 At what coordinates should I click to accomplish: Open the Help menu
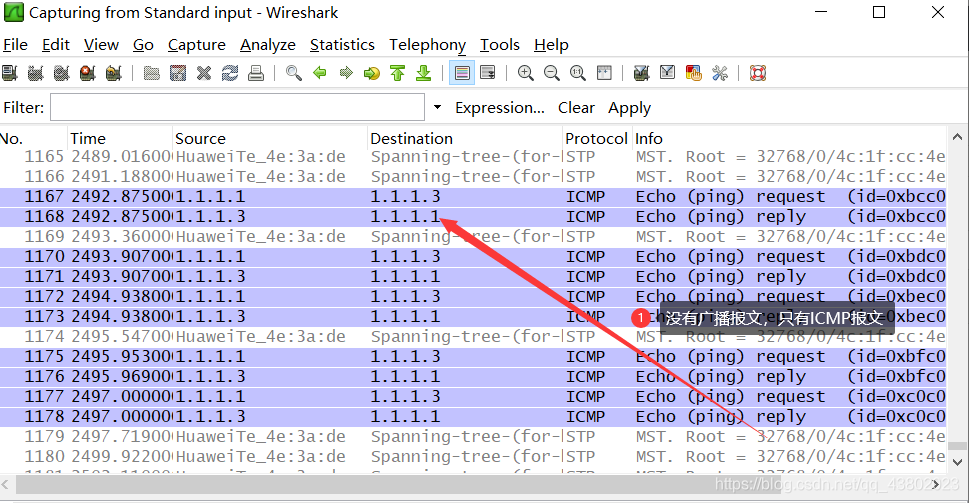click(551, 45)
